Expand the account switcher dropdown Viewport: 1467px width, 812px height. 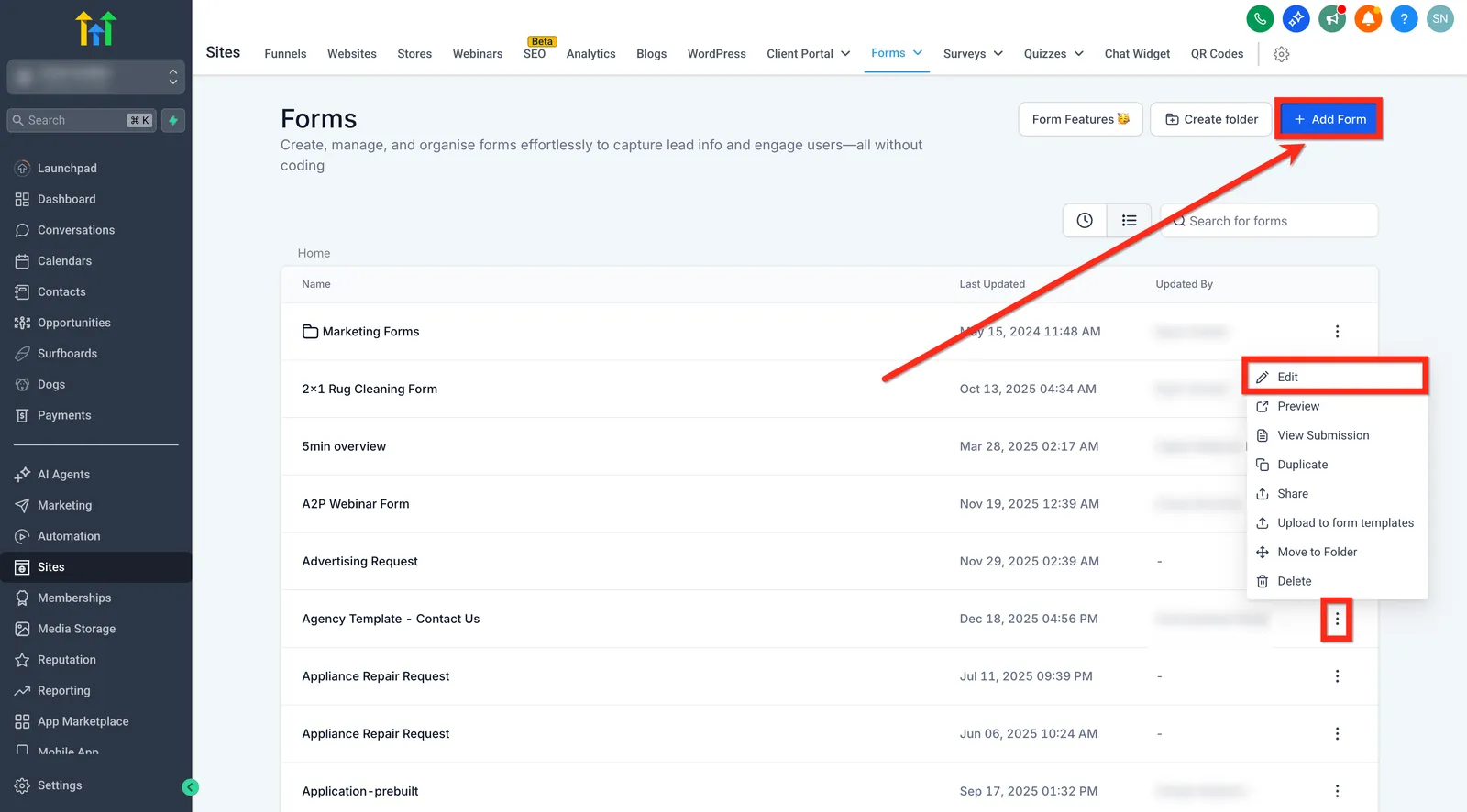(96, 77)
